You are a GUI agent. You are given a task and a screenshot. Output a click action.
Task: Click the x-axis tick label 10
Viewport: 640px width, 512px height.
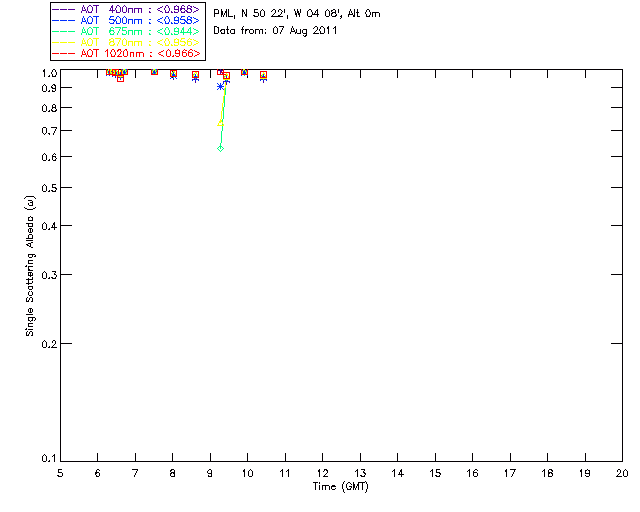pyautogui.click(x=247, y=473)
